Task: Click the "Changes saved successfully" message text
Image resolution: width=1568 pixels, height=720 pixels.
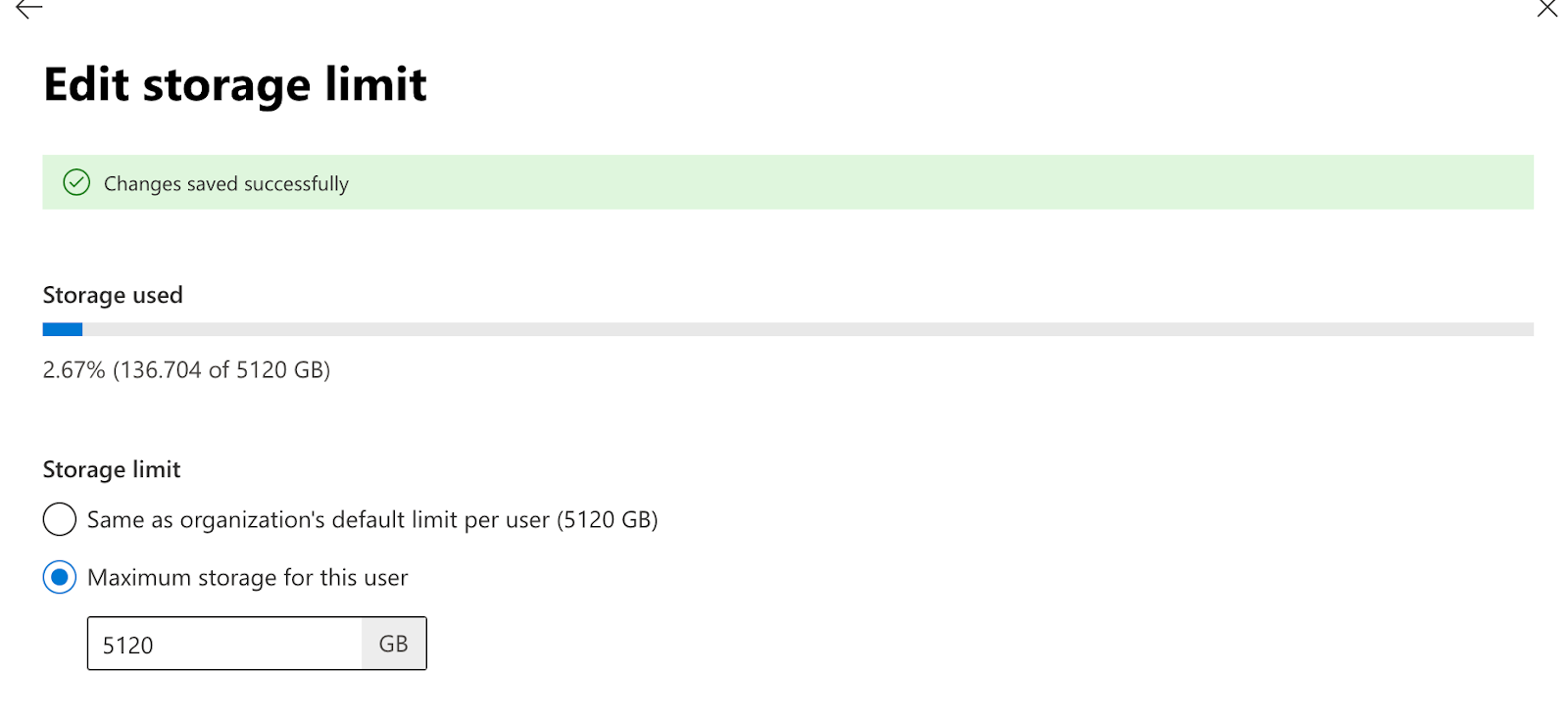Action: pyautogui.click(x=226, y=184)
